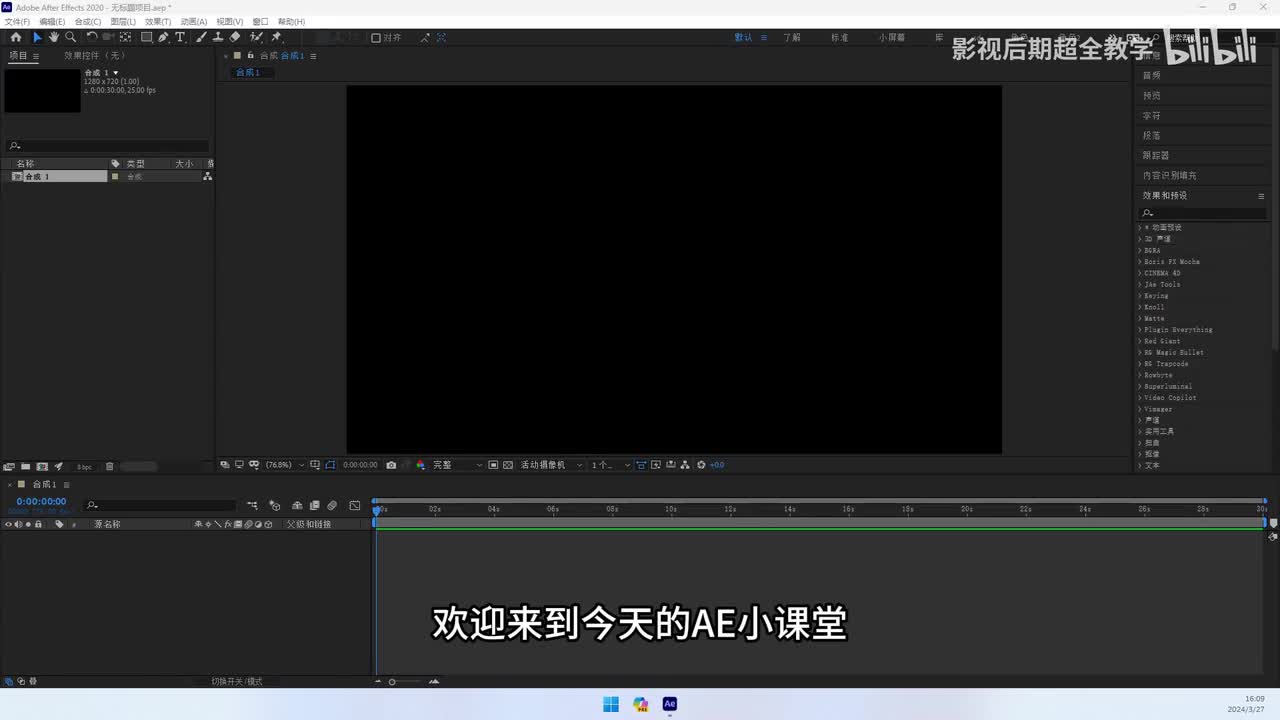Viewport: 1280px width, 720px height.
Task: Expand the Red Giant effects category
Action: pos(1139,341)
